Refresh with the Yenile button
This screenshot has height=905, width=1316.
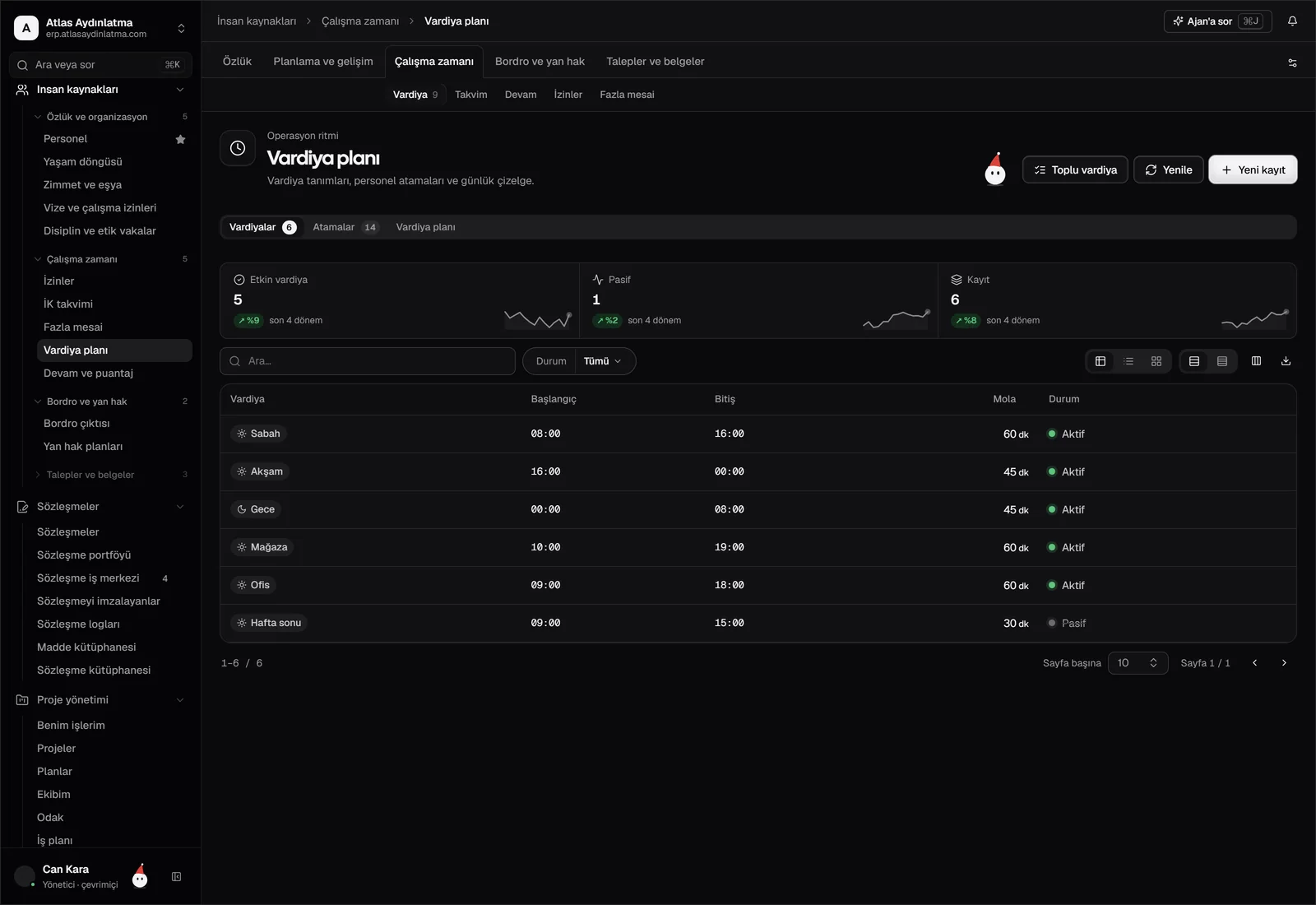tap(1169, 169)
